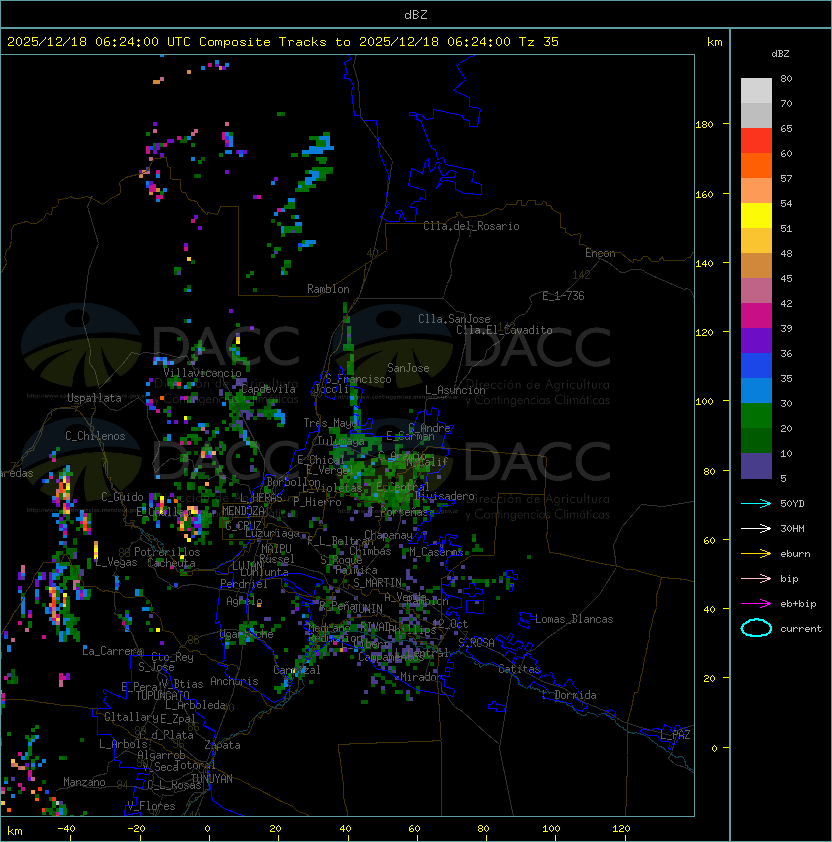This screenshot has height=842, width=832.
Task: Click the dBZ legend heading
Action: (x=780, y=54)
